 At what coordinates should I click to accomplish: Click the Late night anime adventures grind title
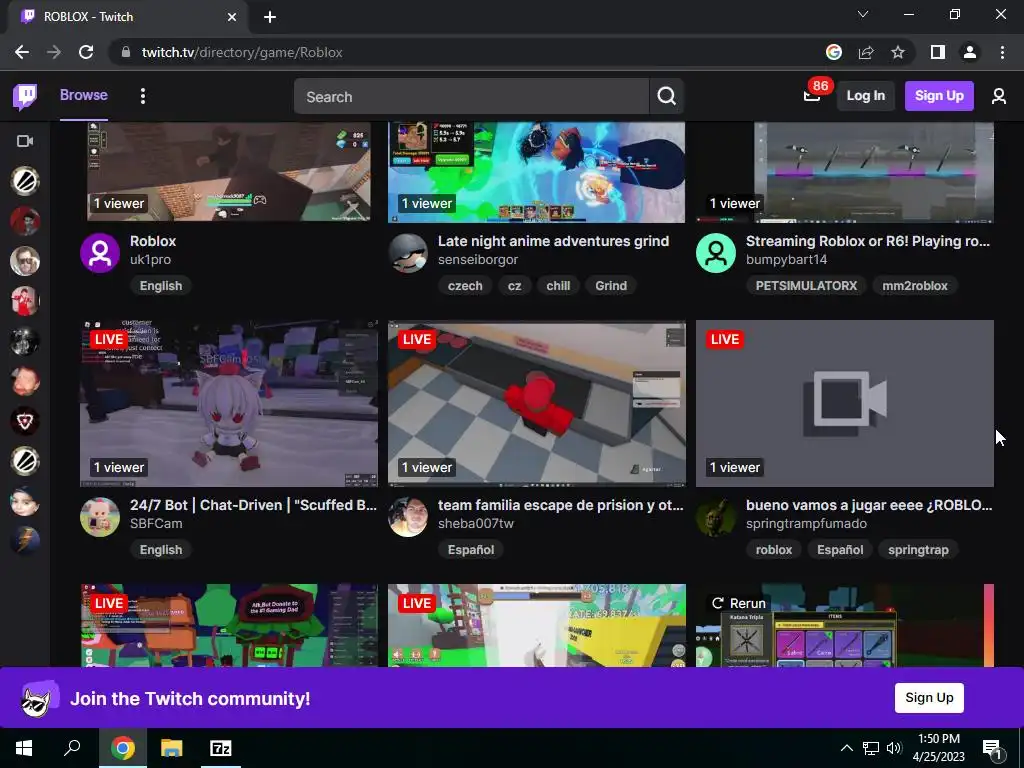(x=553, y=241)
